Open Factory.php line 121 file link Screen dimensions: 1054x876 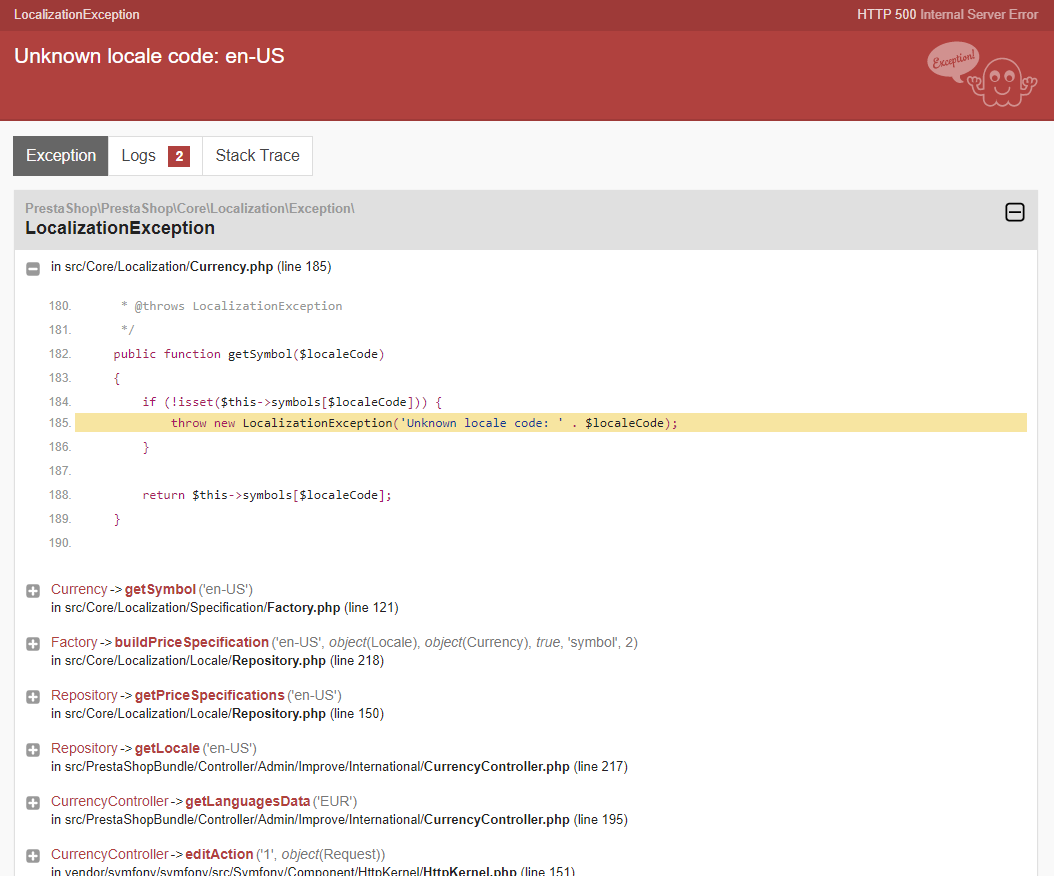pos(225,608)
